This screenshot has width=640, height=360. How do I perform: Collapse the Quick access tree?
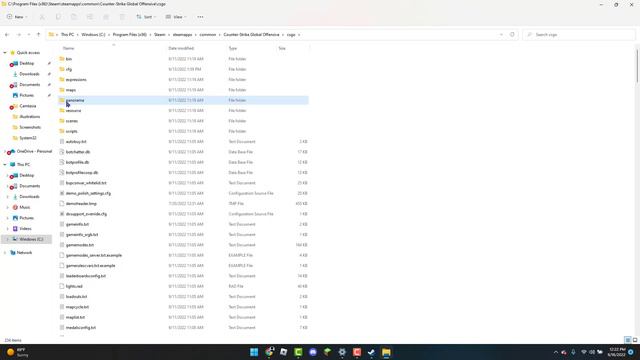tap(5, 53)
